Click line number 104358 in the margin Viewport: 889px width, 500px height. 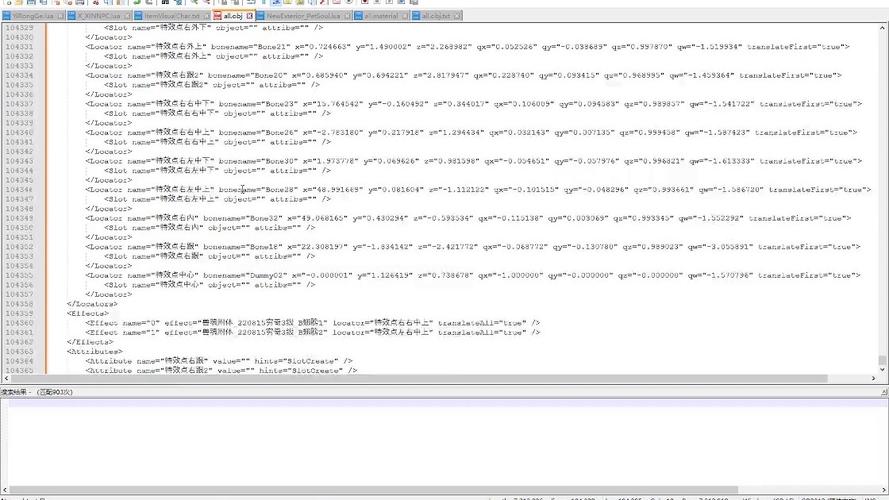18,304
